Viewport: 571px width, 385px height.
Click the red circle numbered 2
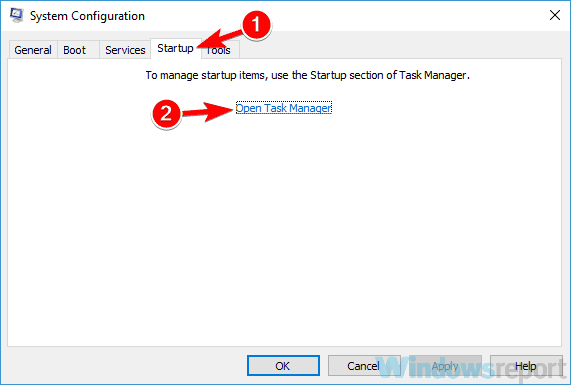coord(166,114)
